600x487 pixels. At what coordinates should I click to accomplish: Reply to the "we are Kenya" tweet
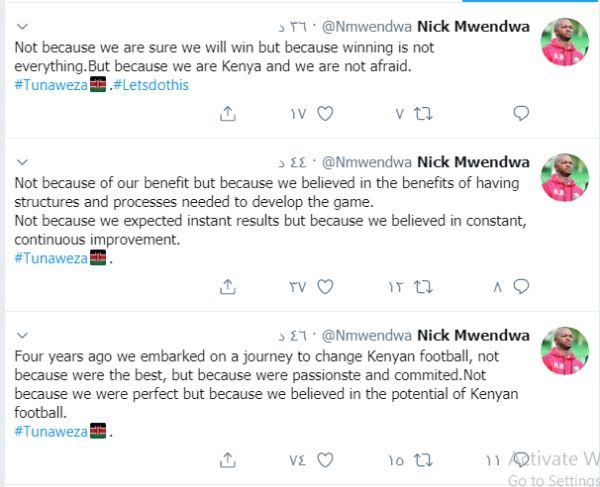[520, 114]
